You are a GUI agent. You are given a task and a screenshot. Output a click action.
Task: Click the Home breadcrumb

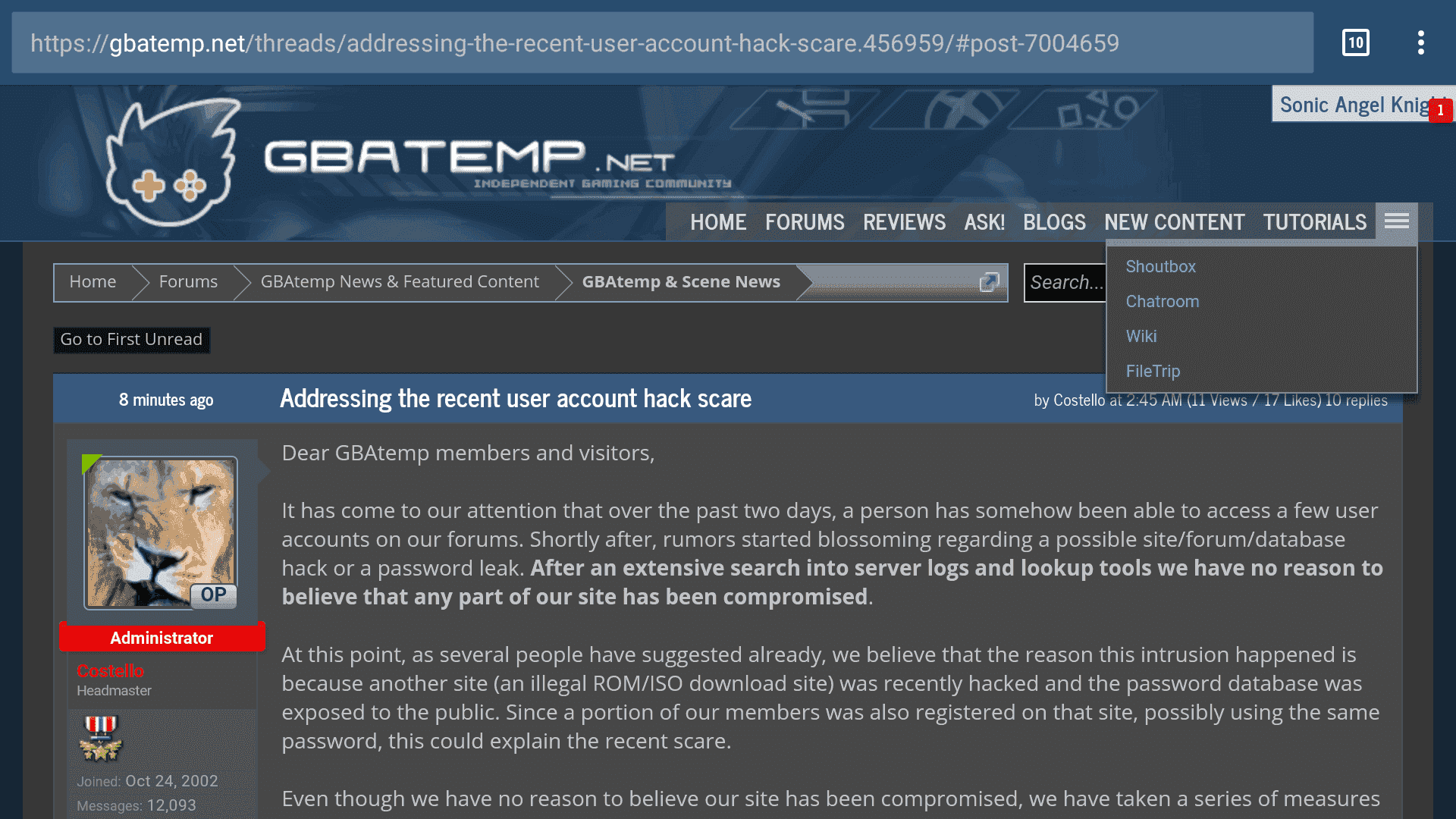coord(93,282)
